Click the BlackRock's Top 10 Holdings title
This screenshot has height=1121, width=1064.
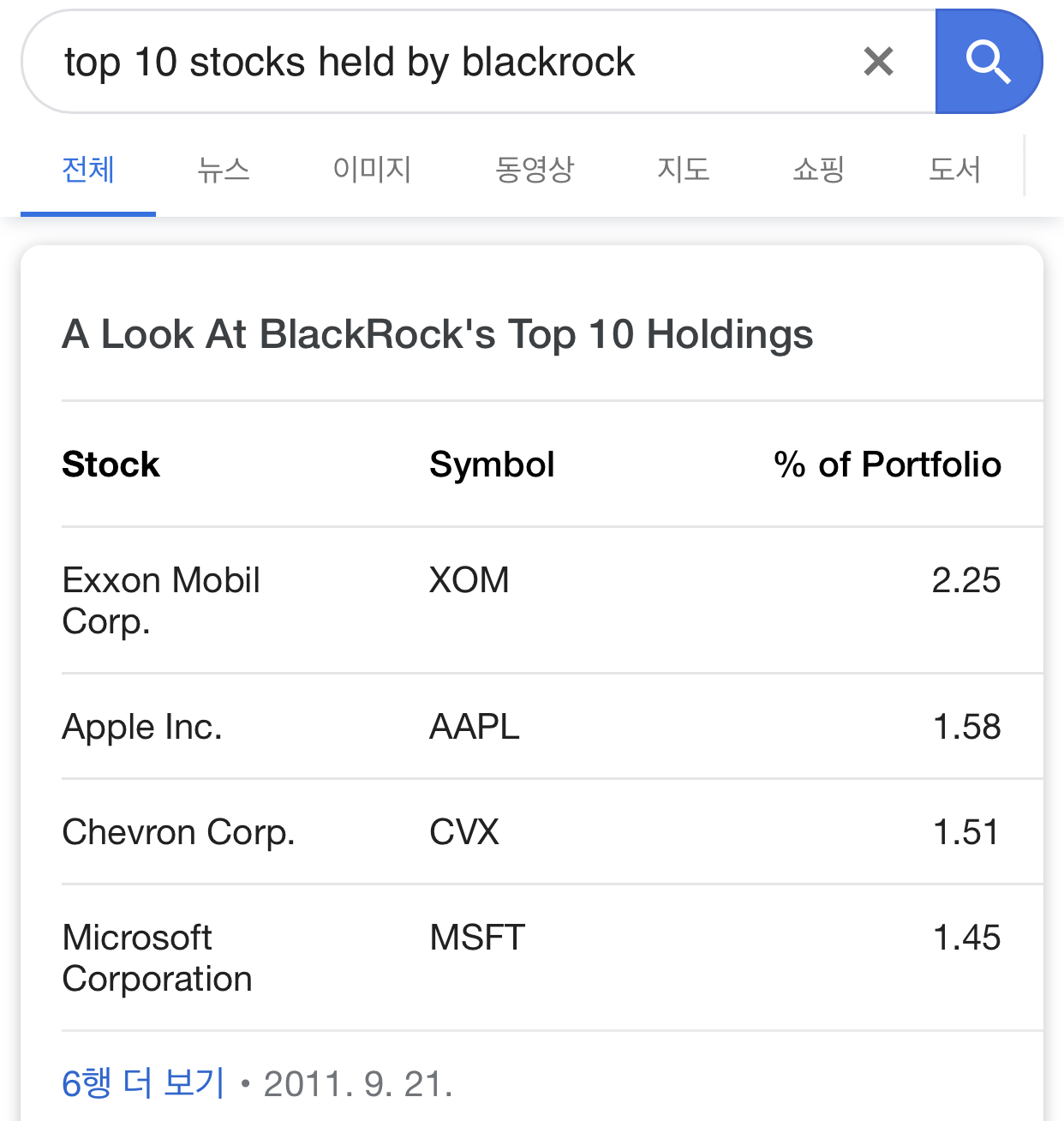pyautogui.click(x=438, y=334)
